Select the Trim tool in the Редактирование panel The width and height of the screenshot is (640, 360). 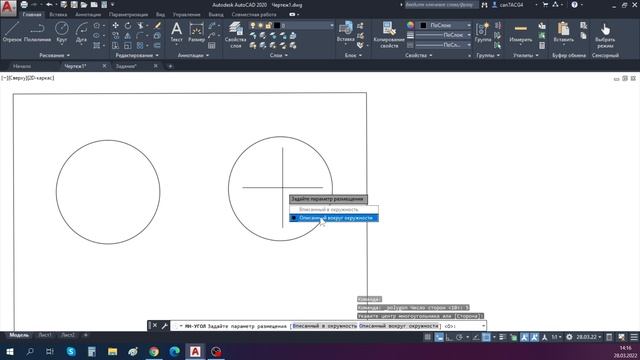pos(140,25)
